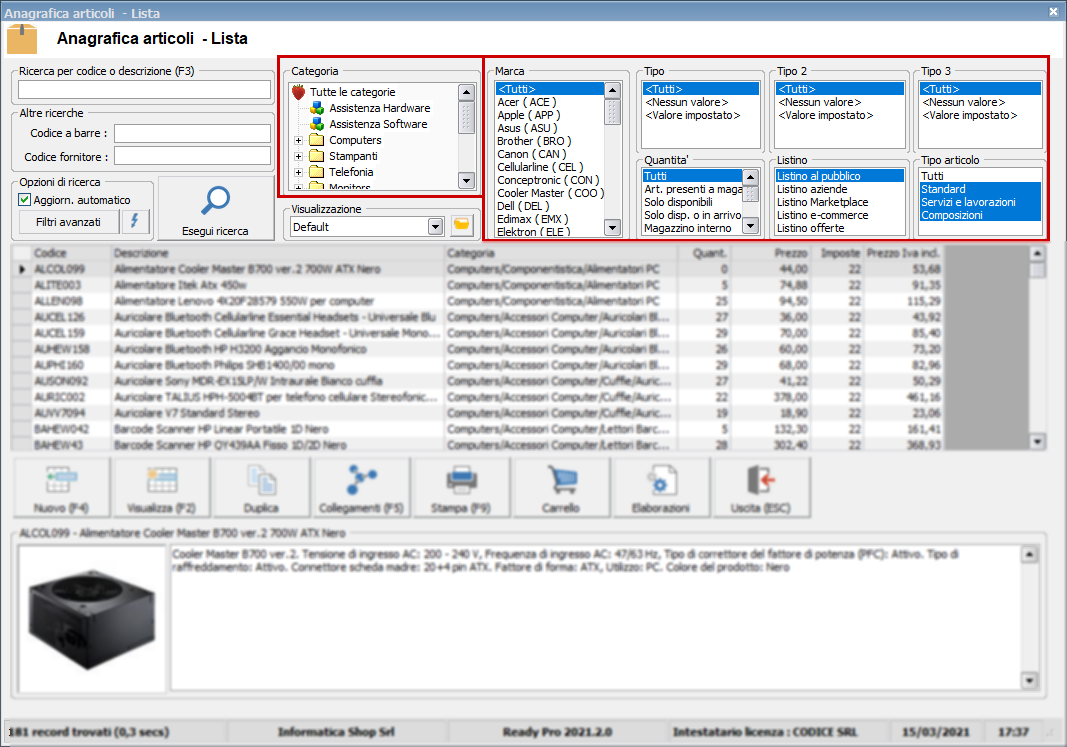
Task: Click the Uscita (ESC) exit icon
Action: 761,483
